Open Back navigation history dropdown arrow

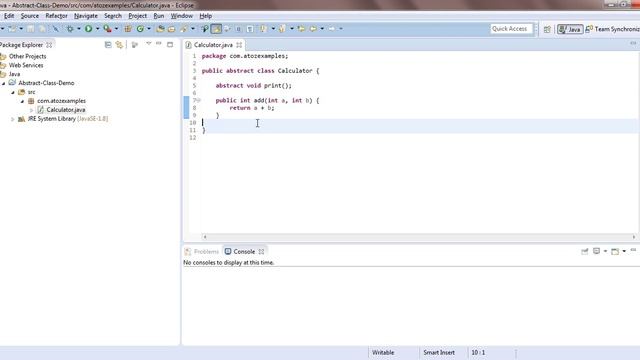[322, 29]
